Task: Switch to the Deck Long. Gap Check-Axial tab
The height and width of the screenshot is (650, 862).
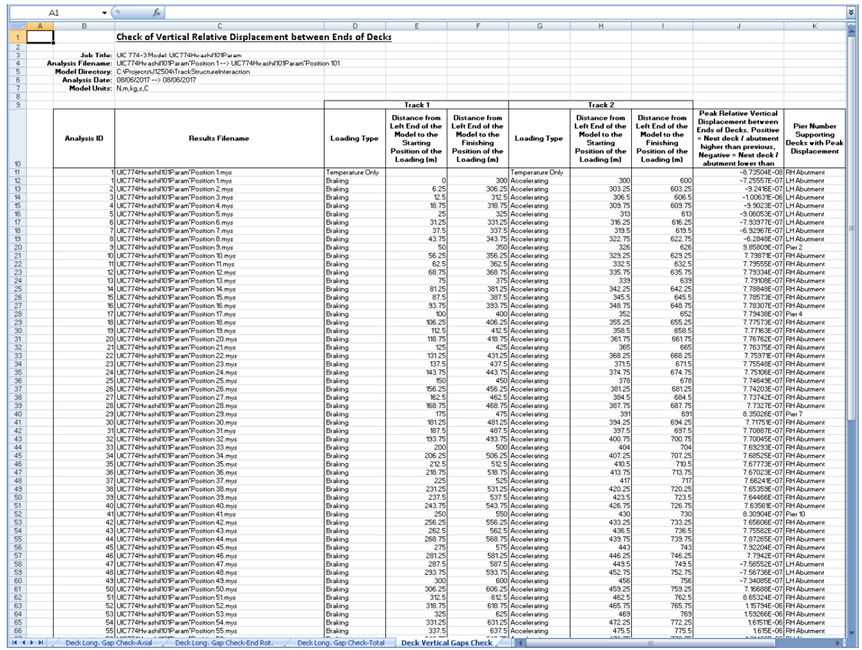Action: pos(107,642)
